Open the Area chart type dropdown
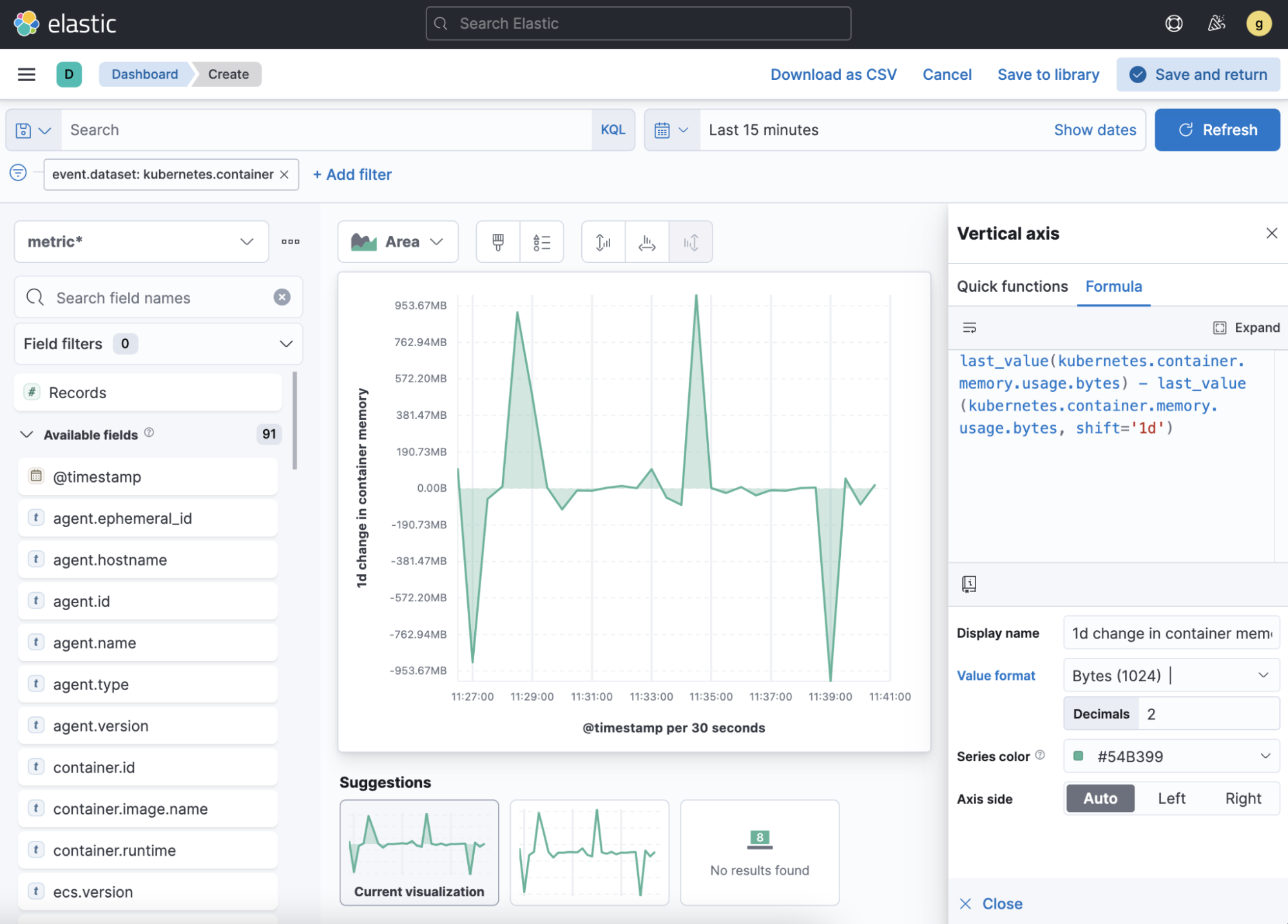This screenshot has width=1288, height=924. (x=398, y=242)
